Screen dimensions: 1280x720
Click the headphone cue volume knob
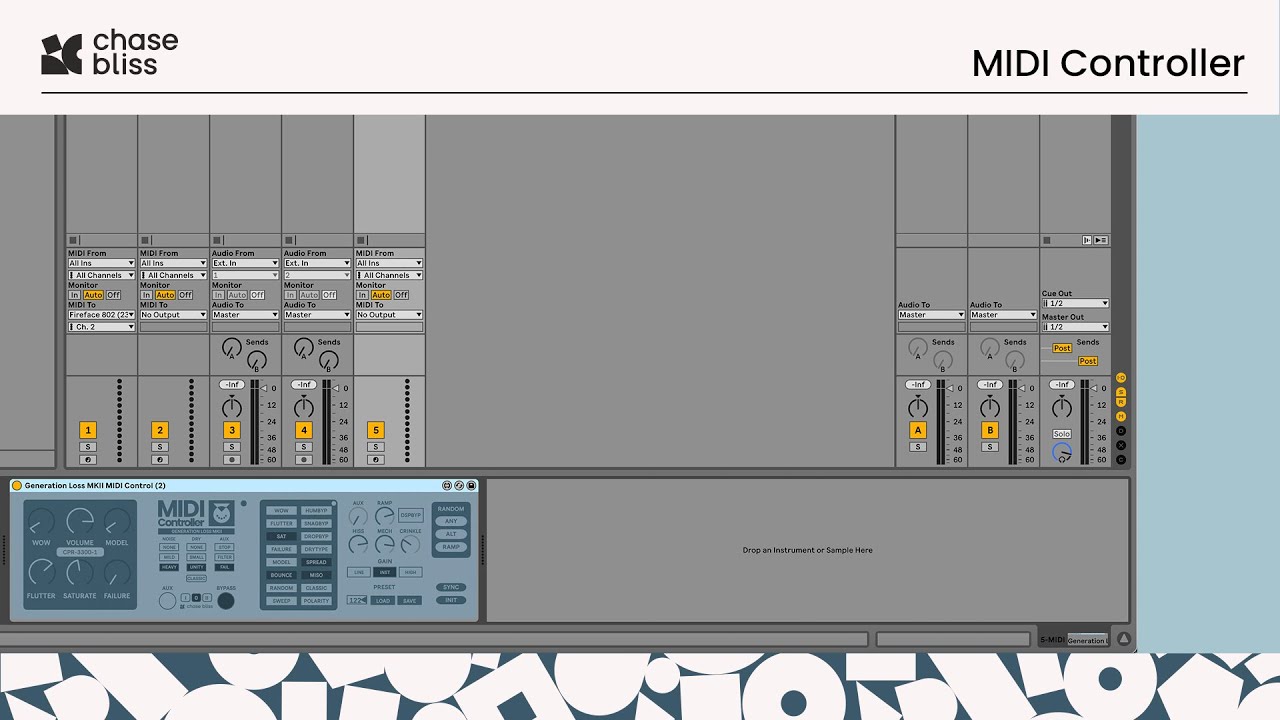(1062, 453)
